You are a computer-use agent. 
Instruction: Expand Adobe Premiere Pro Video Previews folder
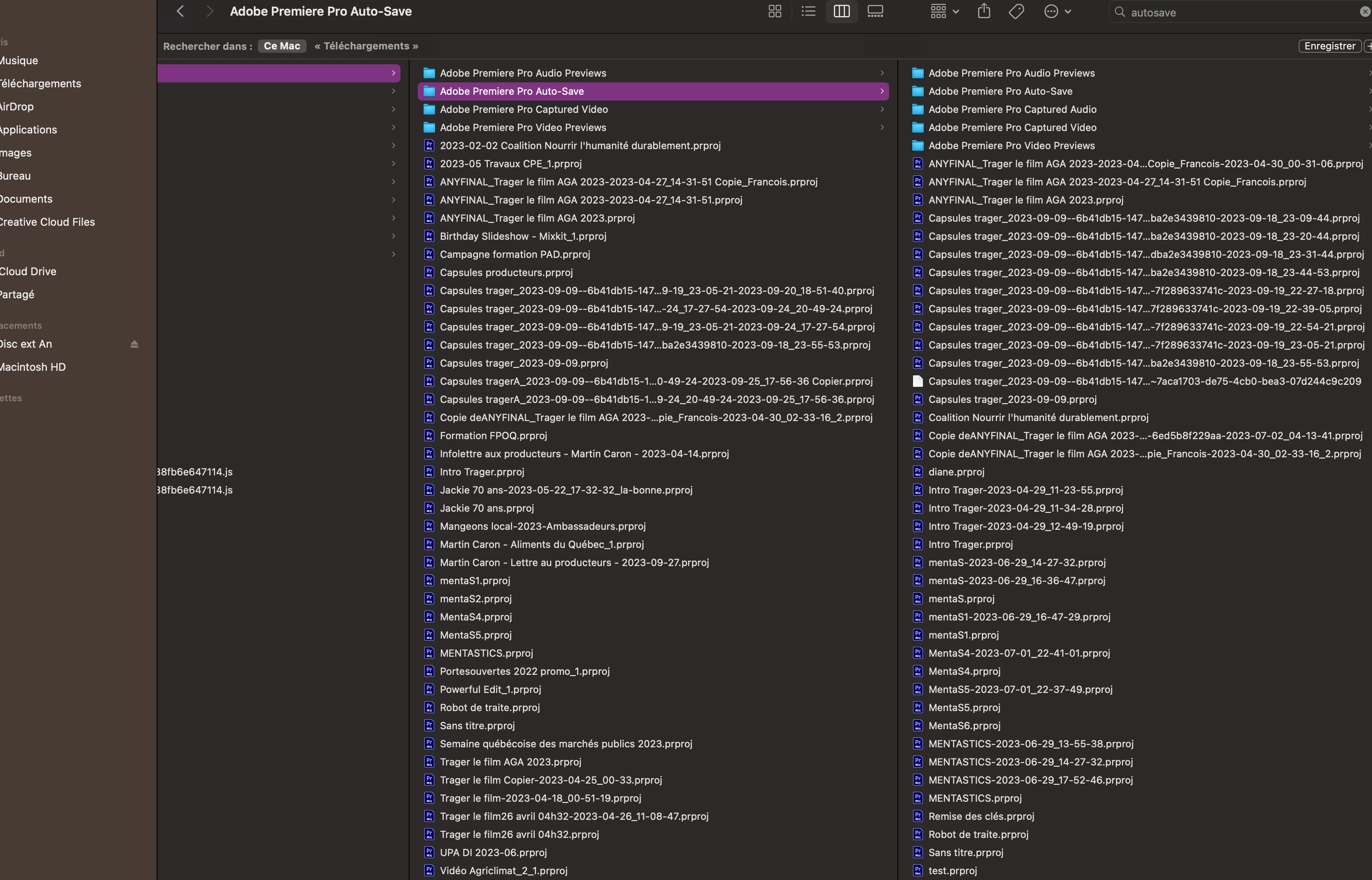tap(882, 127)
